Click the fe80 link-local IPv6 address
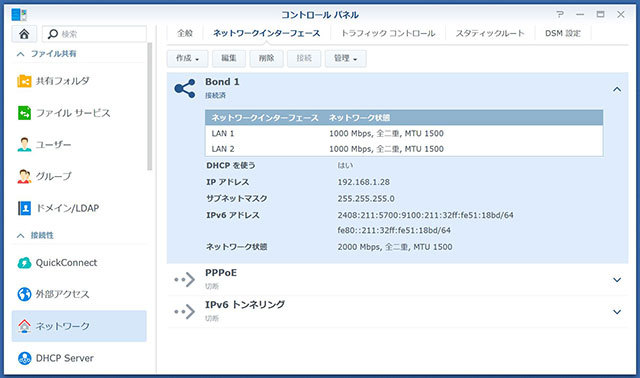This screenshot has width=640, height=378. point(394,231)
